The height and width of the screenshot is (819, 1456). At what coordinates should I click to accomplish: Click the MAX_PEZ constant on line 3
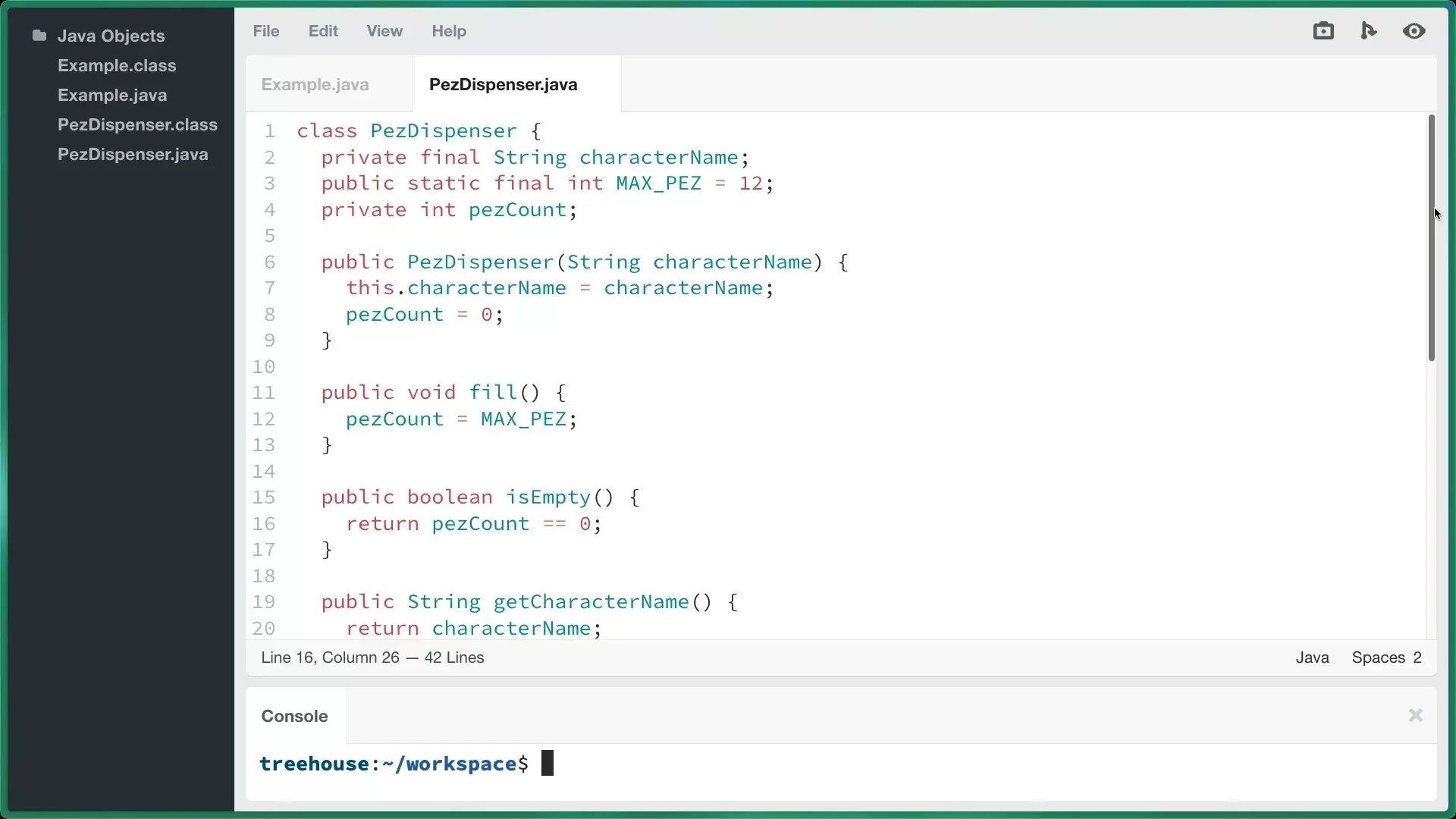tap(658, 184)
